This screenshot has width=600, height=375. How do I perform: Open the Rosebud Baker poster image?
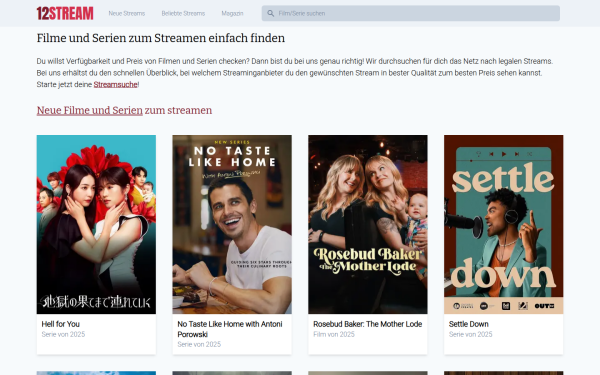368,224
